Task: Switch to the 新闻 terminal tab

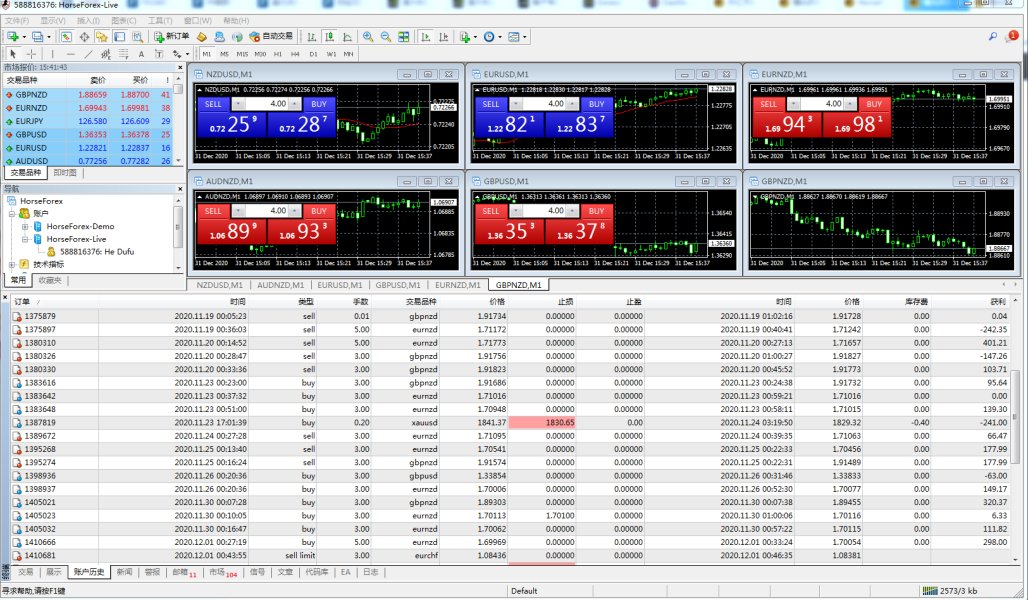Action: tap(123, 572)
